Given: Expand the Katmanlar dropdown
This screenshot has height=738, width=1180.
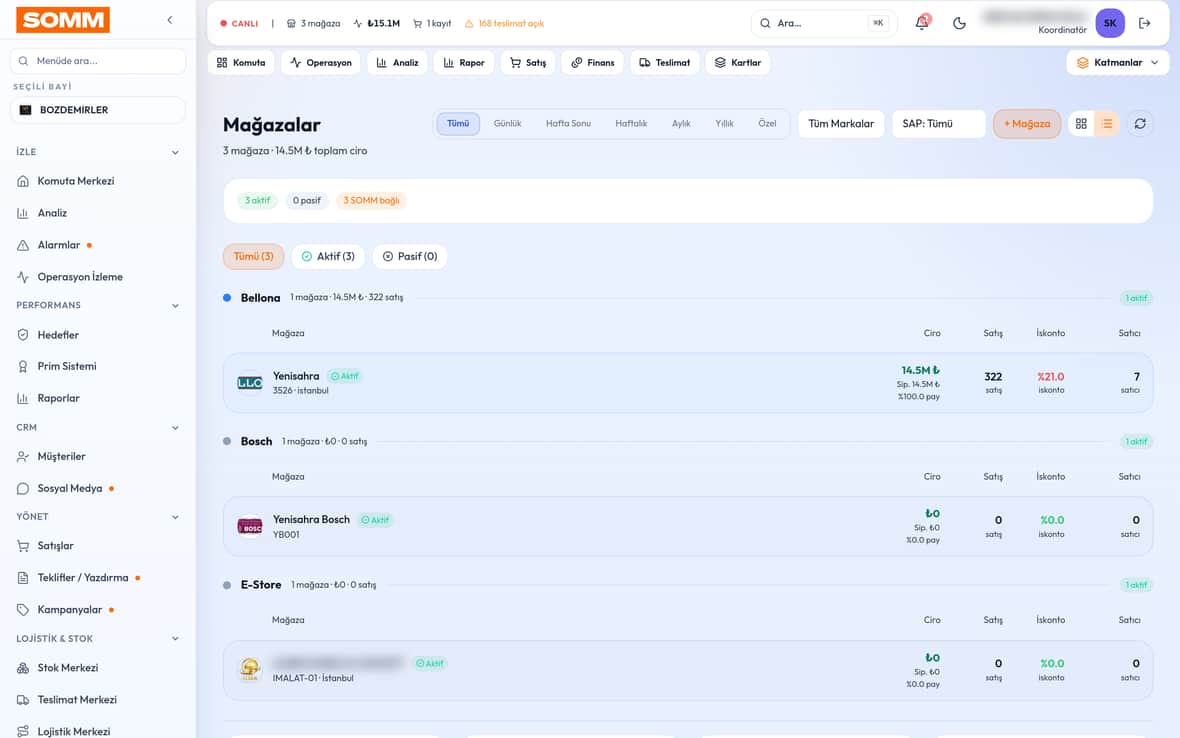Looking at the screenshot, I should tap(1118, 62).
